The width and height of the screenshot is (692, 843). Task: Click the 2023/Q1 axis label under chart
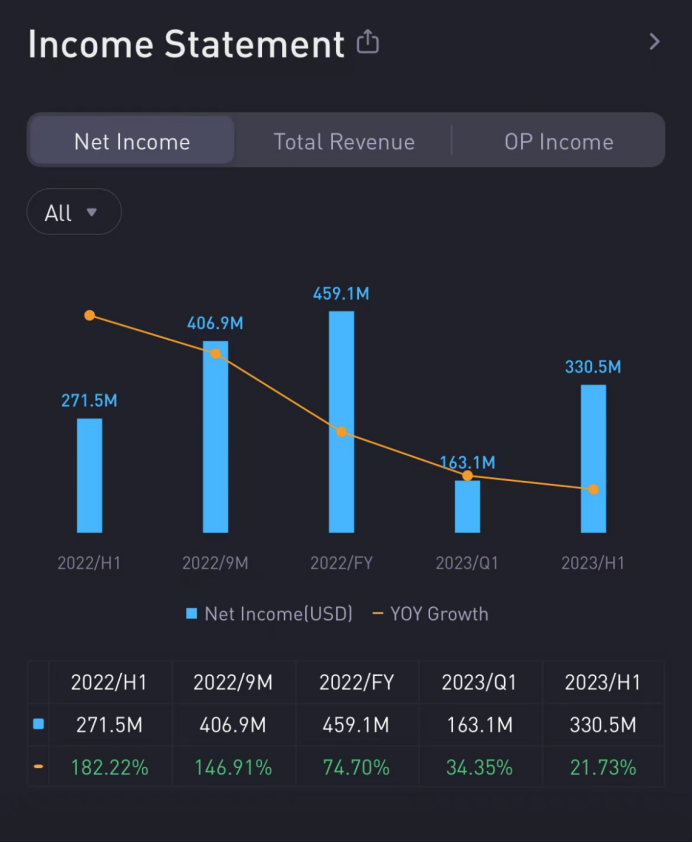(467, 563)
